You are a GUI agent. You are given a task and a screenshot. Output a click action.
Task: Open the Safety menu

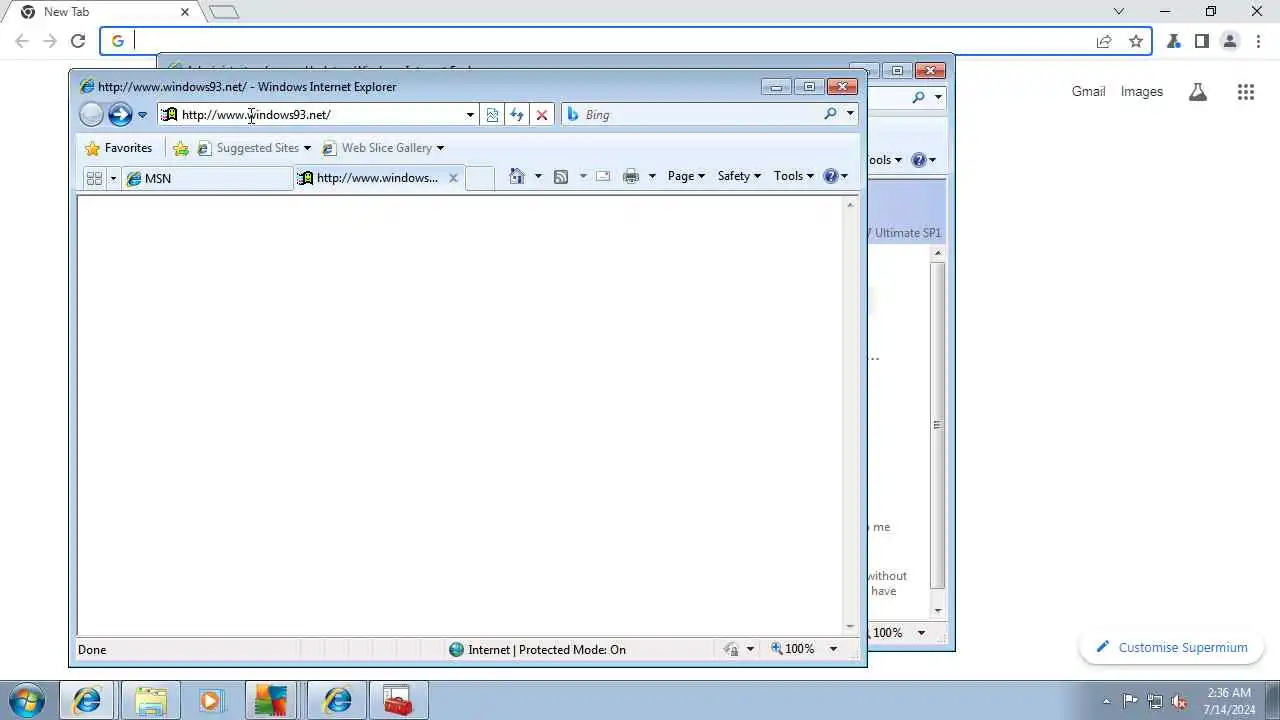click(x=739, y=176)
